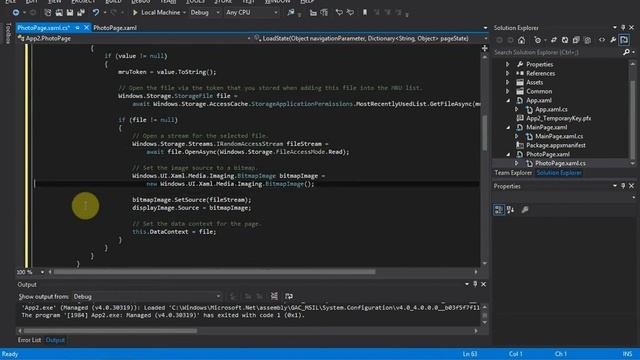The height and width of the screenshot is (360, 640).
Task: Open the Toolbox side panel
Action: click(x=8, y=33)
